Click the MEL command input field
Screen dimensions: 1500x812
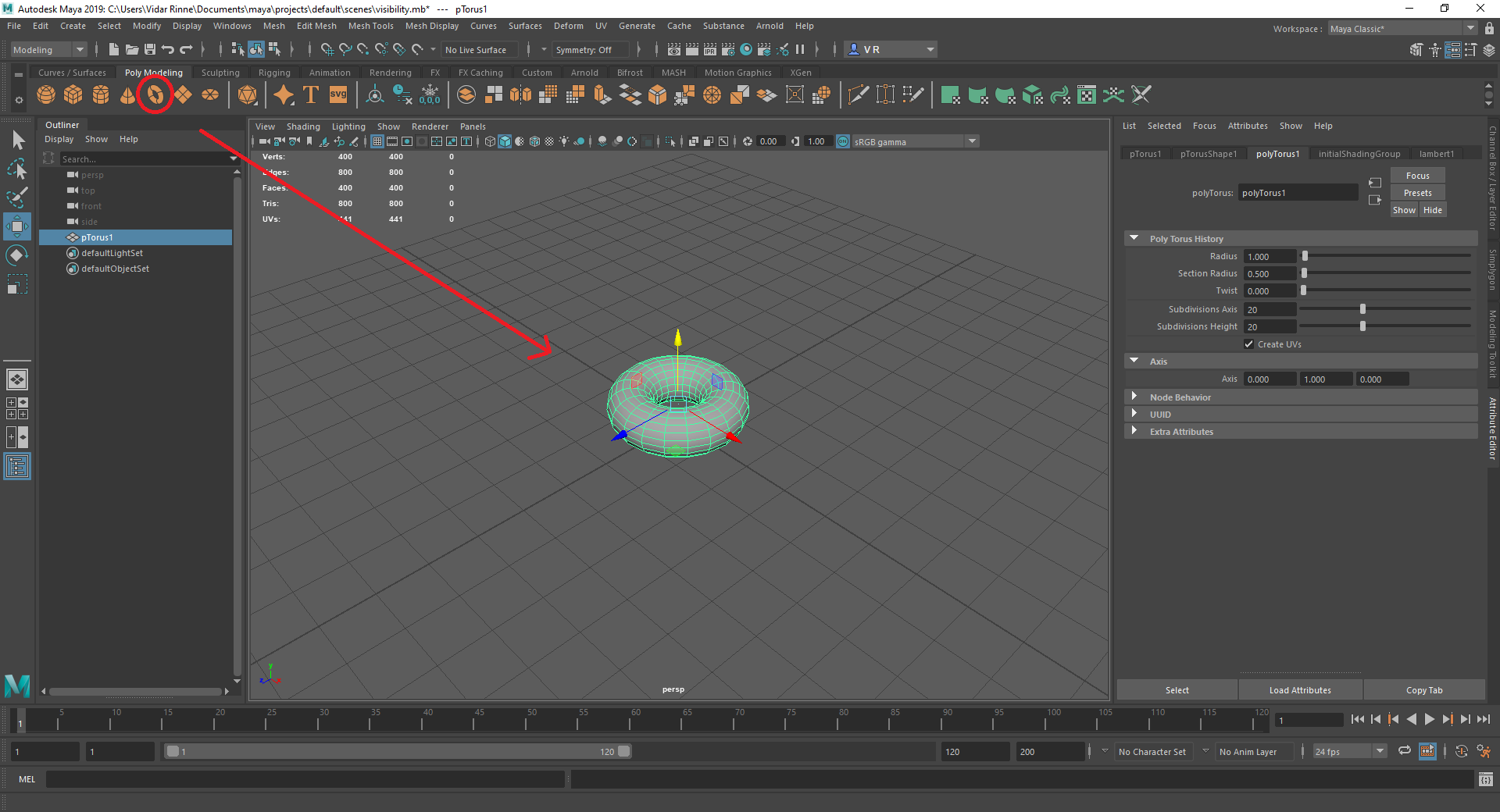pyautogui.click(x=305, y=779)
